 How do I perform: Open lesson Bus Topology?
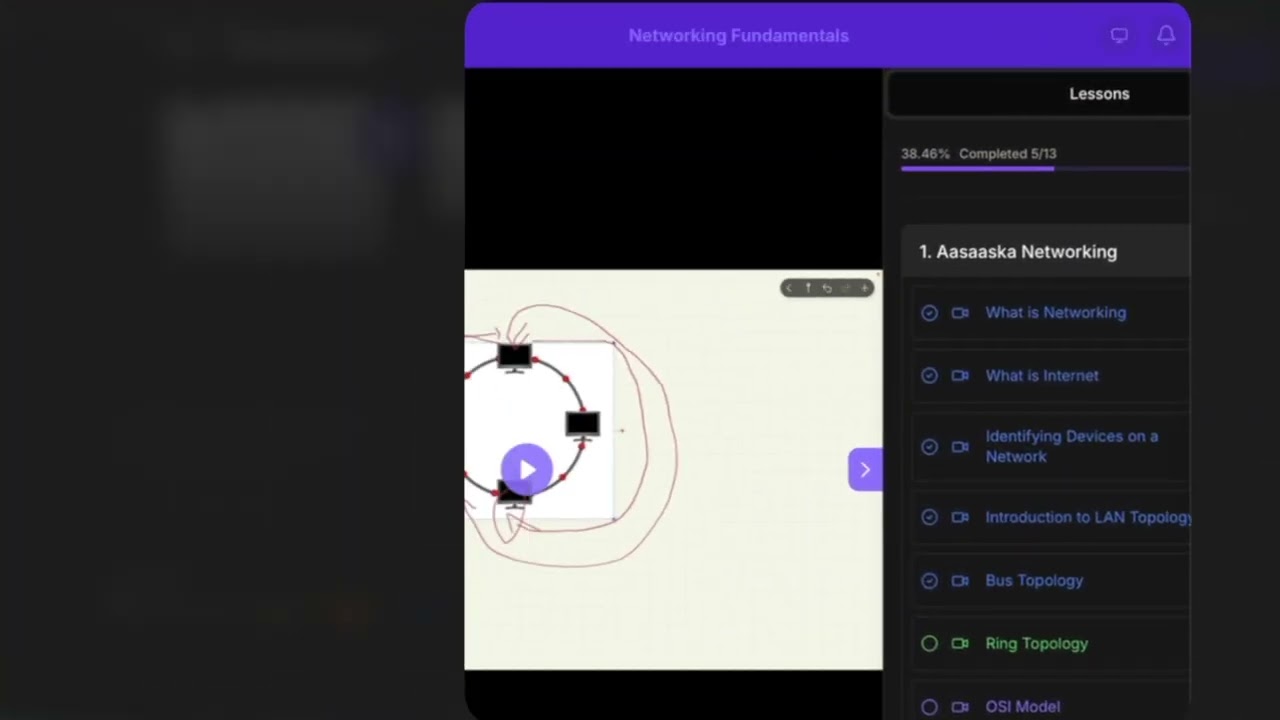(x=1034, y=581)
